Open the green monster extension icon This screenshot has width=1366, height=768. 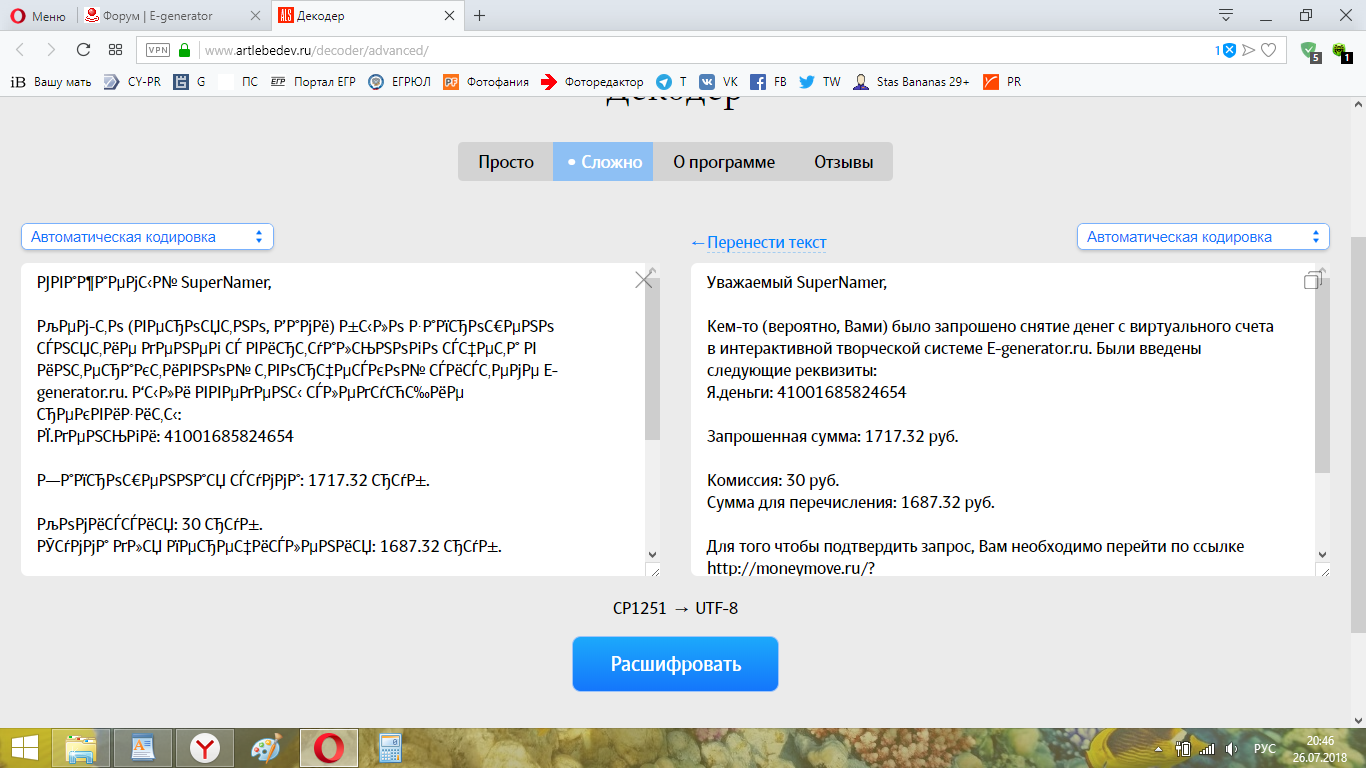coord(1340,50)
